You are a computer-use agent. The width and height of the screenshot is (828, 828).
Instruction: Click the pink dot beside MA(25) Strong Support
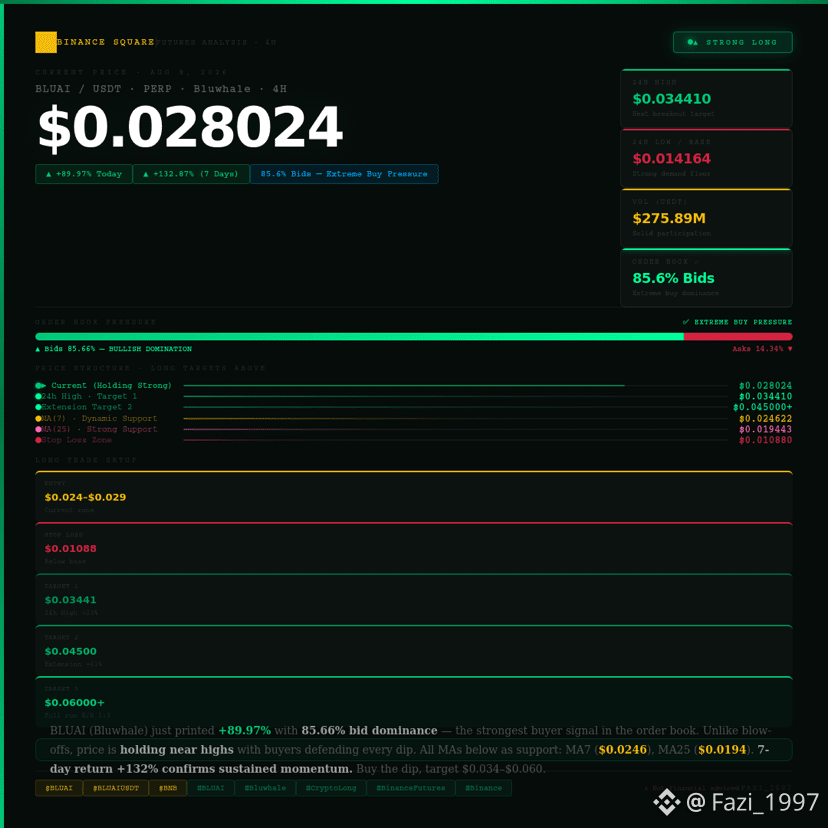coord(38,429)
